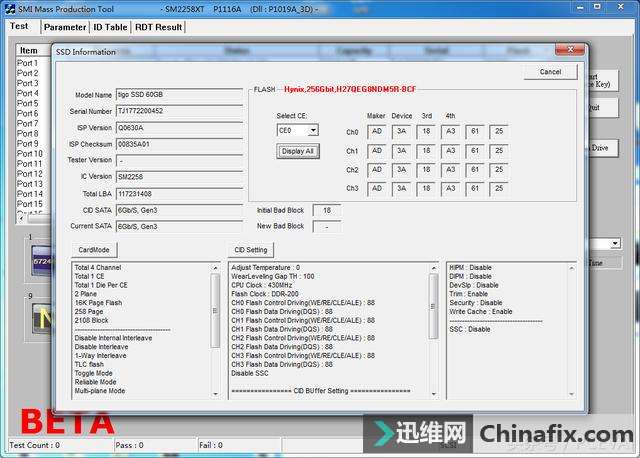The width and height of the screenshot is (640, 458).
Task: Click the CID SATA field
Action: pos(179,210)
